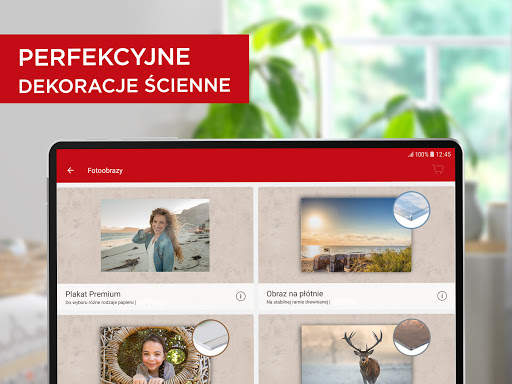
Task: Select the deer photo product
Action: tap(357, 355)
